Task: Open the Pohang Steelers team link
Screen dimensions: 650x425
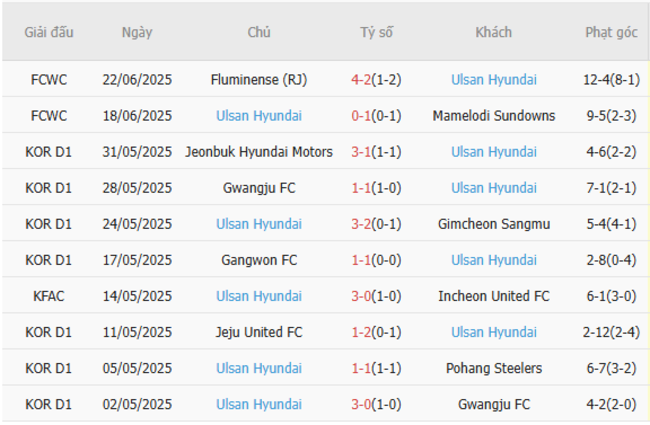Action: pyautogui.click(x=494, y=368)
